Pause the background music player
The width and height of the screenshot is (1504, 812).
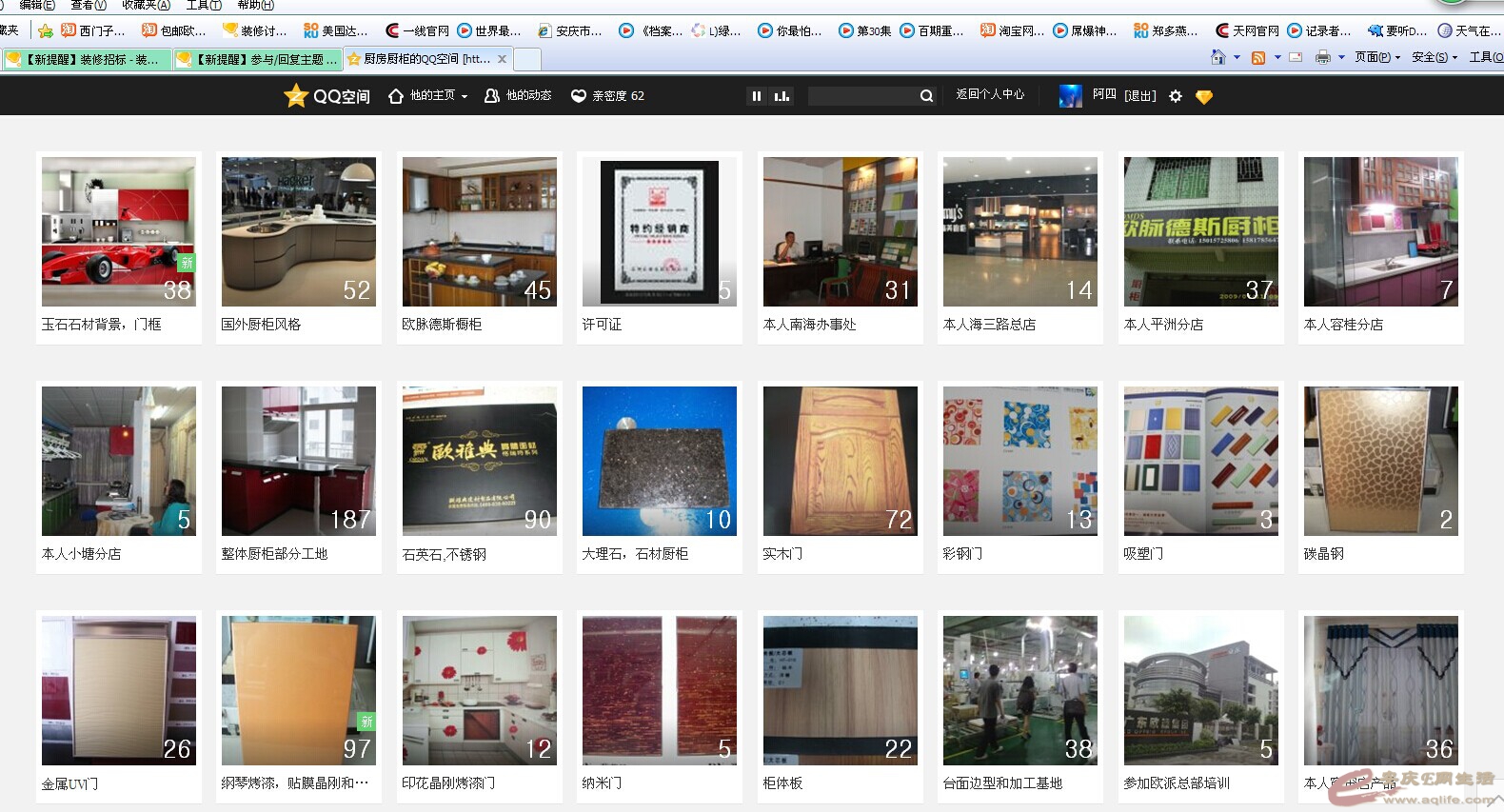click(757, 96)
